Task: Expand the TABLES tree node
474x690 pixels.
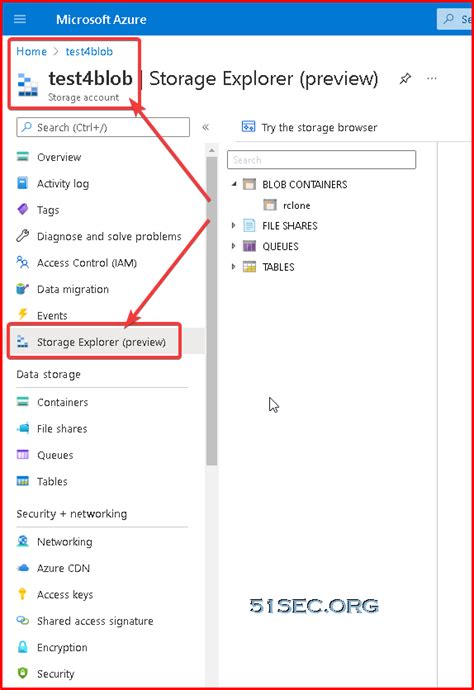Action: pyautogui.click(x=234, y=266)
